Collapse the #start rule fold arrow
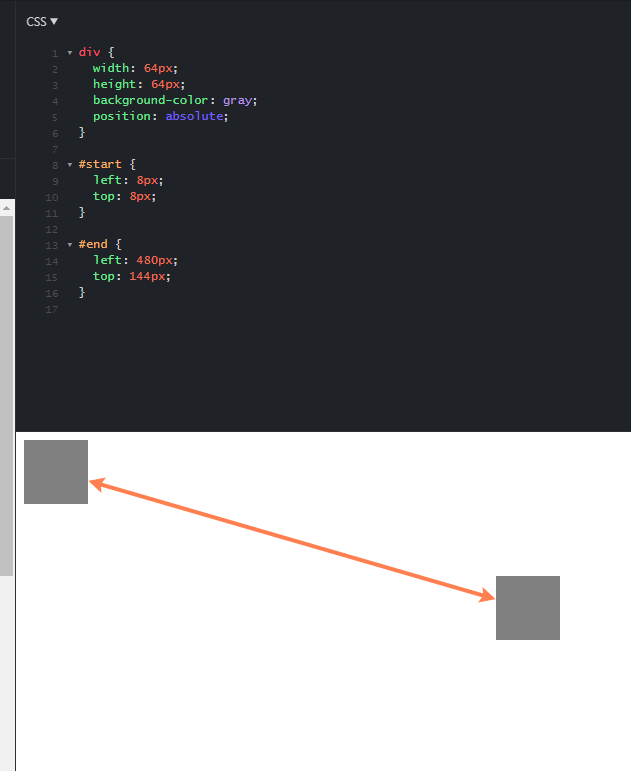Screen dimensions: 631x771 tap(70, 165)
